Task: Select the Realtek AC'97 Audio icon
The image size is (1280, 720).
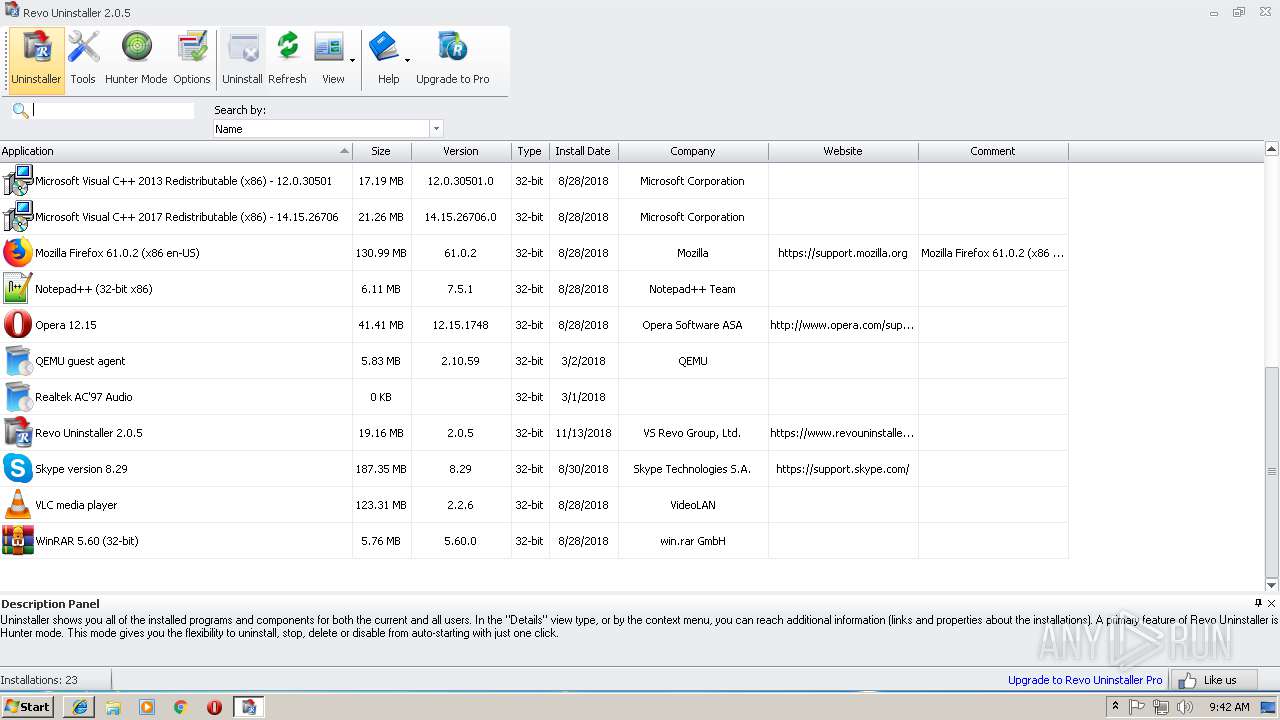Action: (17, 397)
